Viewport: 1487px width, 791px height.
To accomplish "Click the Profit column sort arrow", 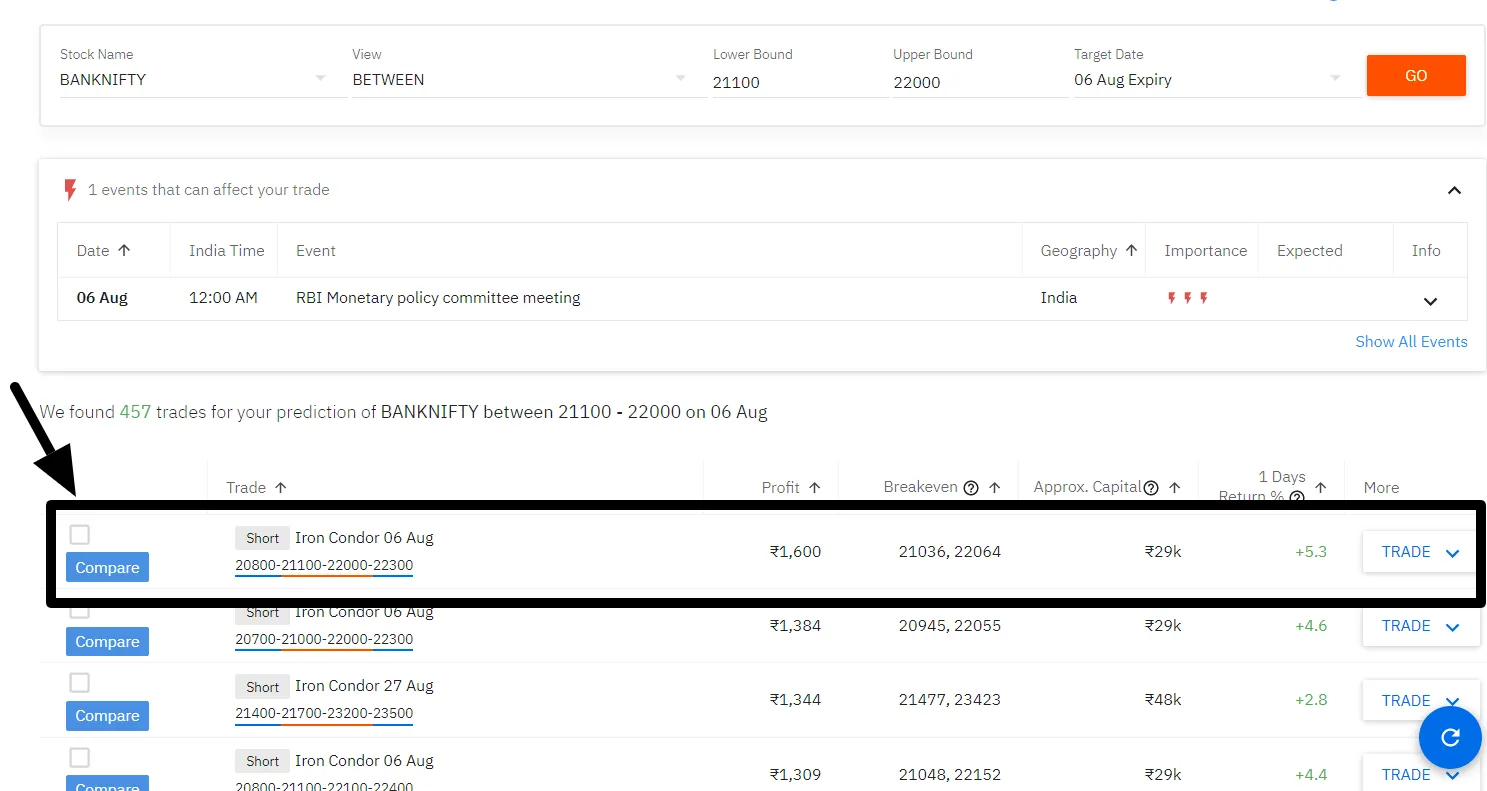I will (x=815, y=488).
